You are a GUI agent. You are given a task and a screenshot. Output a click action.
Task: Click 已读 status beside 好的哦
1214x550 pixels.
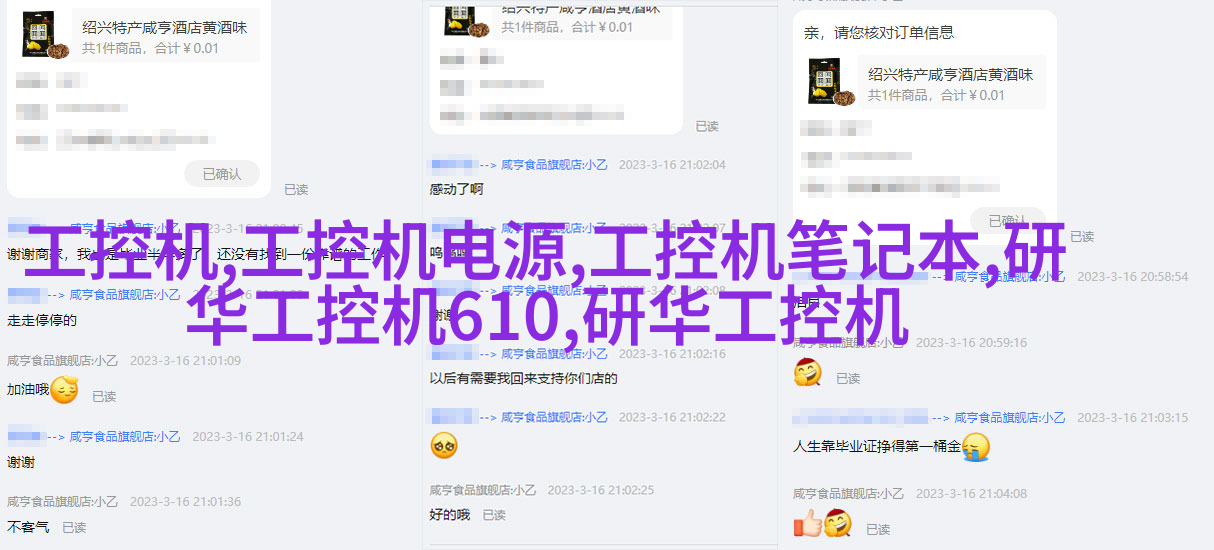click(x=494, y=515)
